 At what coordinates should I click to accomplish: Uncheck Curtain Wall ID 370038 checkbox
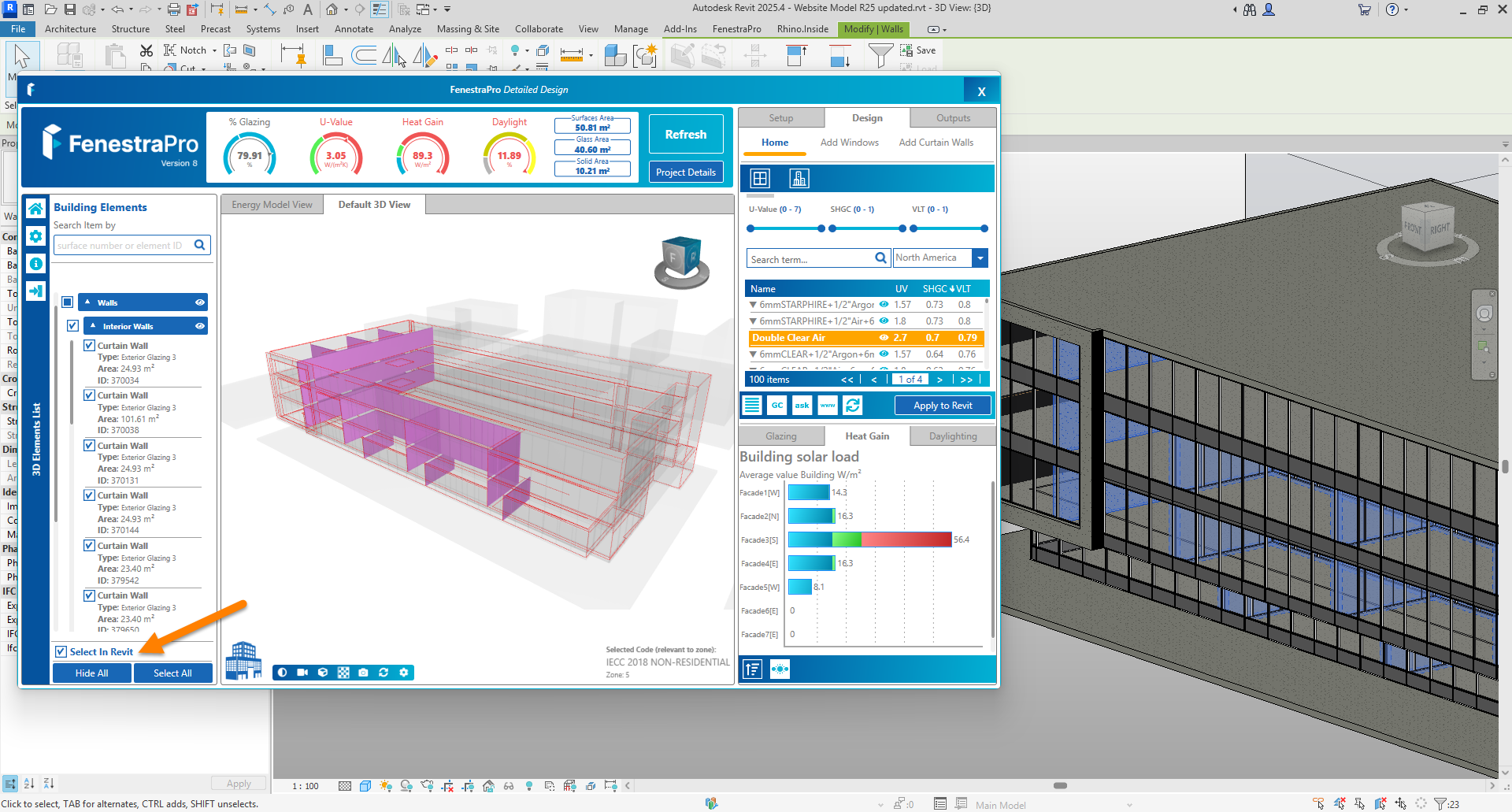(90, 395)
